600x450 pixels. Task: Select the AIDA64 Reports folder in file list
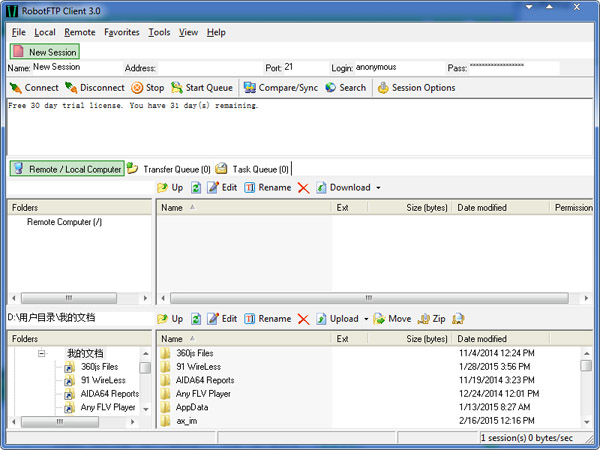(x=205, y=380)
